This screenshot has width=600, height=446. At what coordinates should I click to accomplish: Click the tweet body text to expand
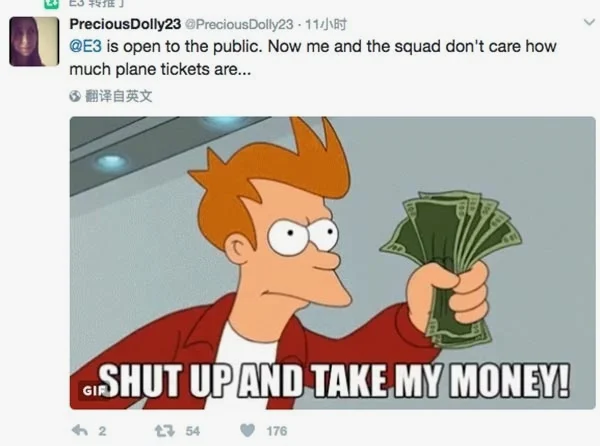click(x=313, y=58)
